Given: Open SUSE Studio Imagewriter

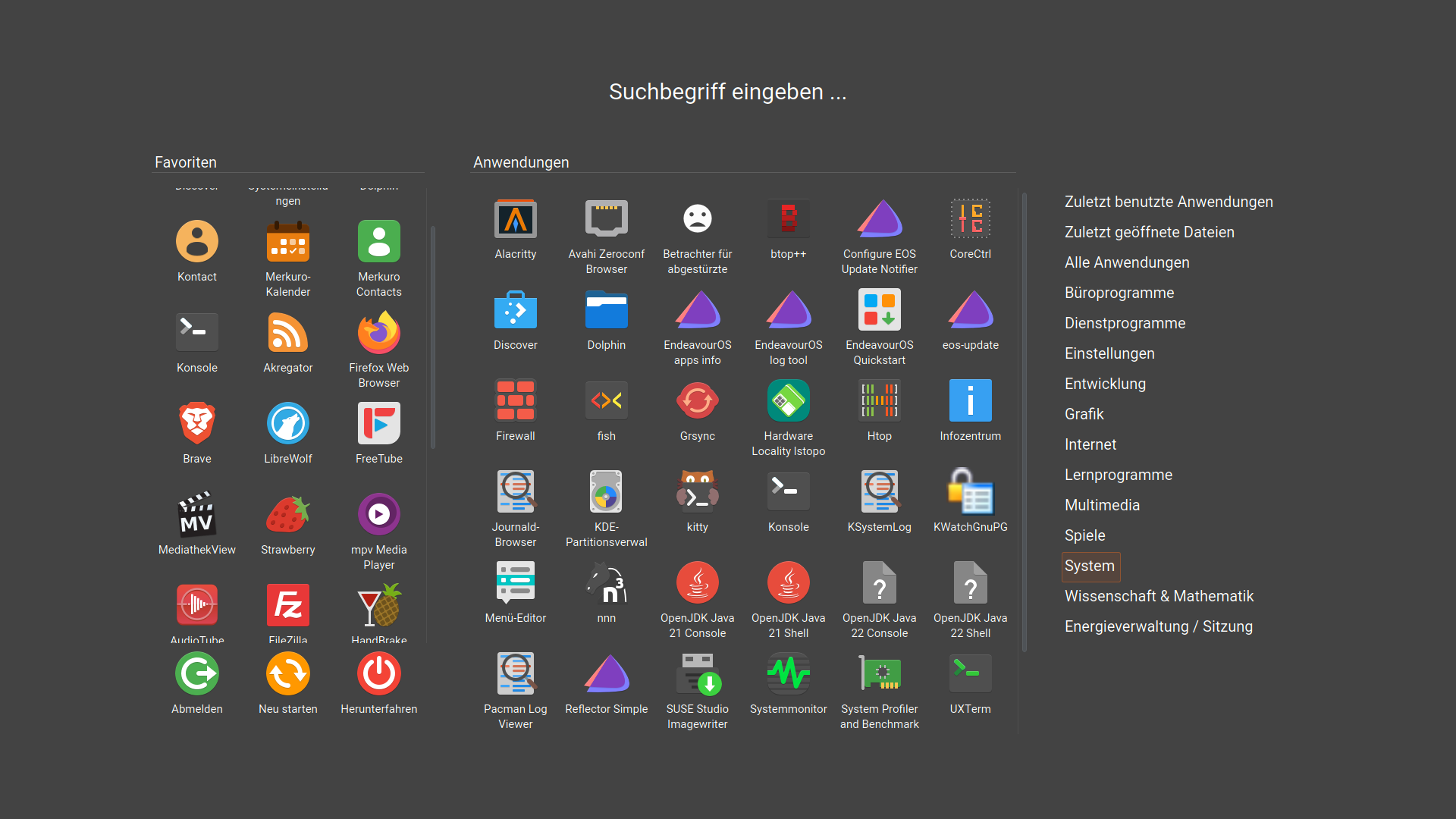Looking at the screenshot, I should [x=697, y=675].
